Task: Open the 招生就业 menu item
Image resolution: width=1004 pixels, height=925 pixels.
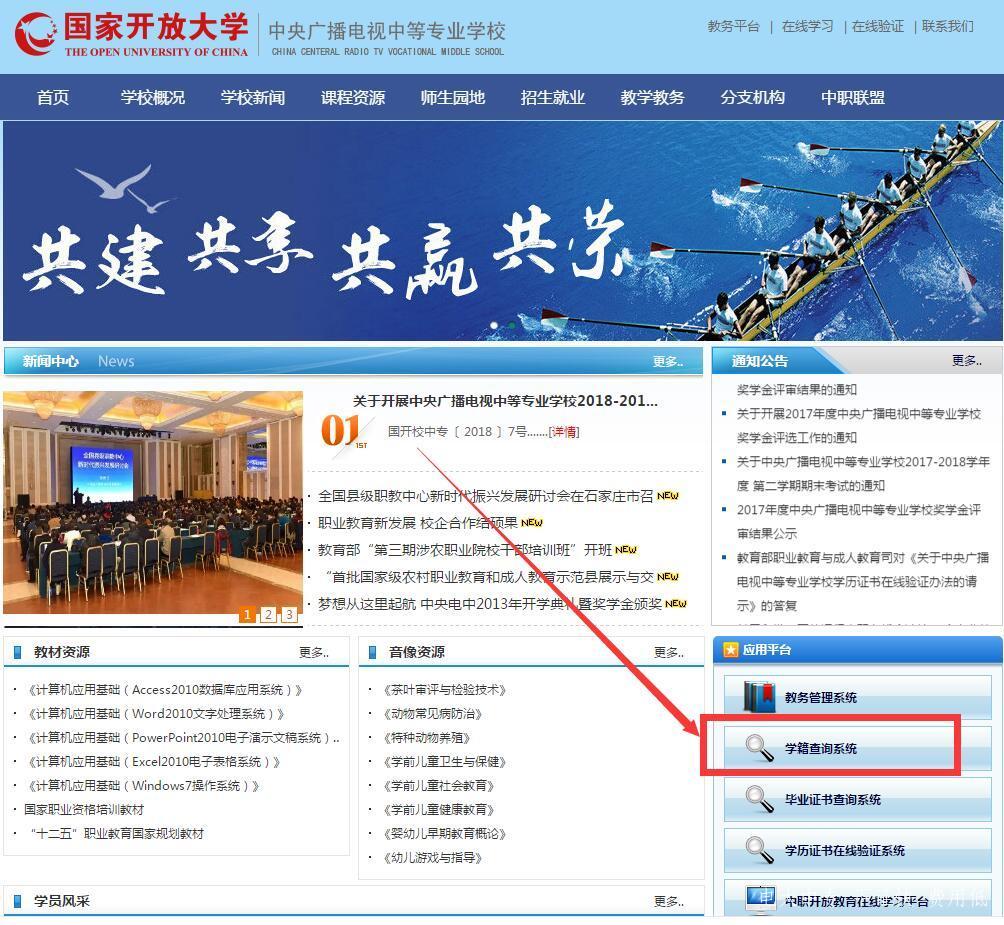Action: (x=552, y=97)
